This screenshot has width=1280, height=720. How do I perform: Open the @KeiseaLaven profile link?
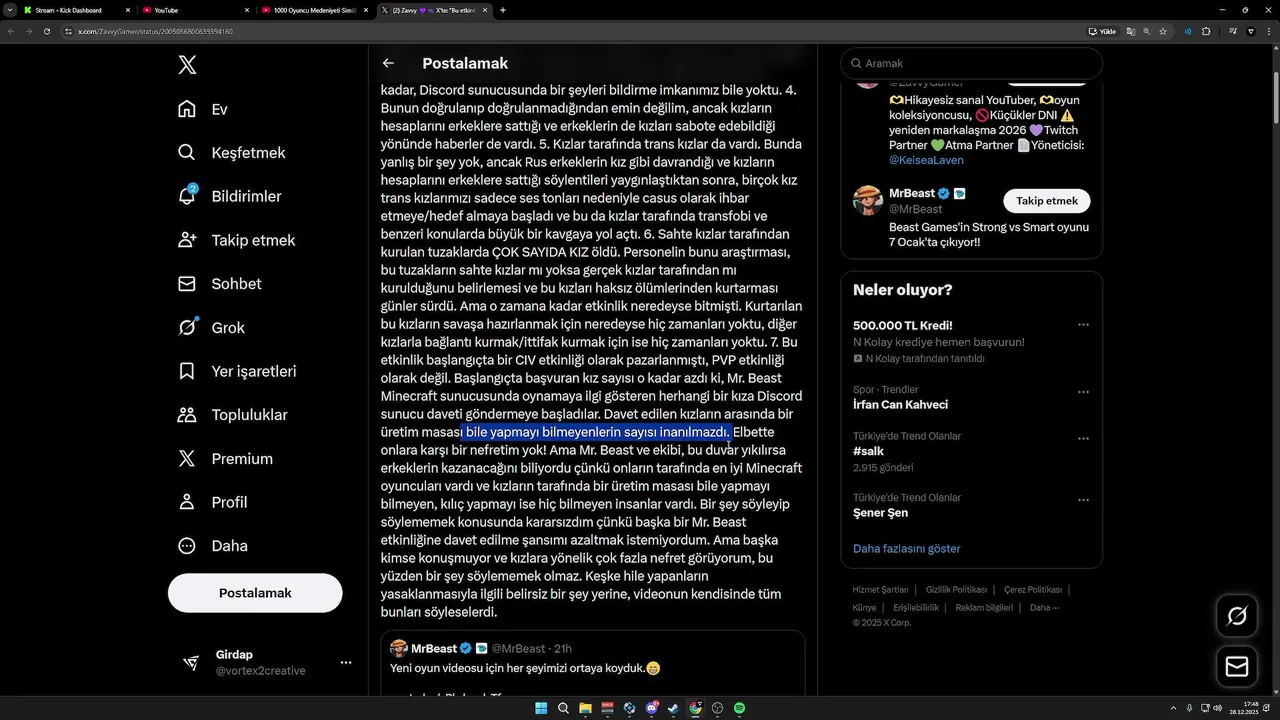click(926, 159)
